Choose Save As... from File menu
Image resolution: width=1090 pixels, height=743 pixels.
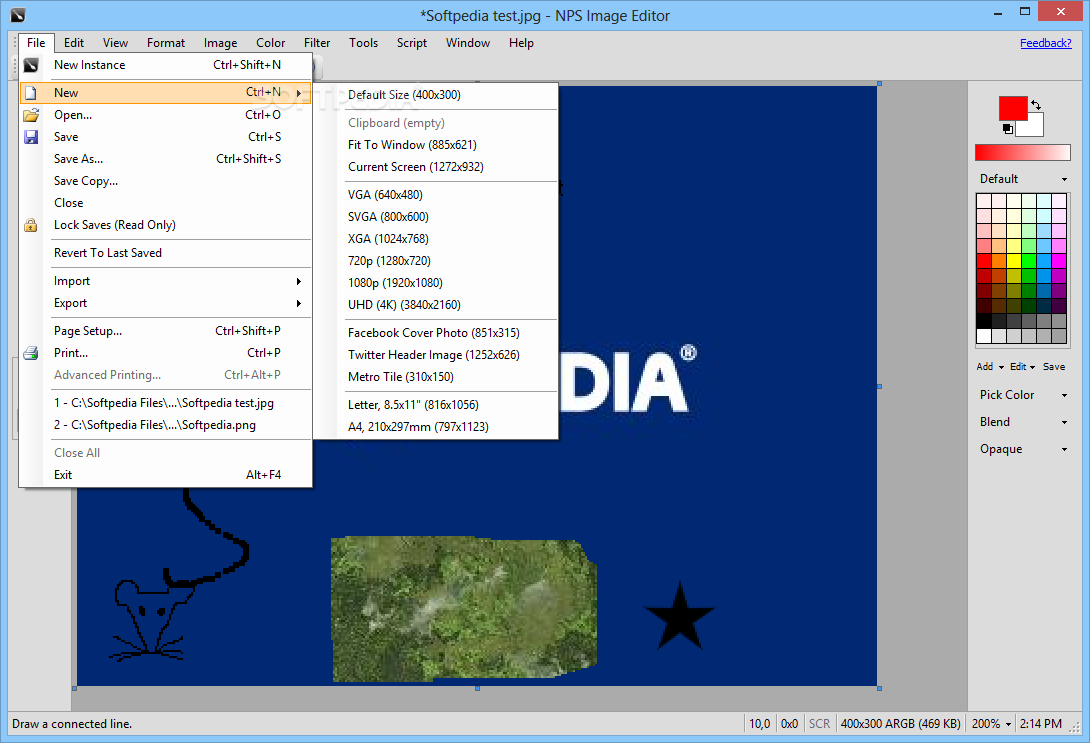pos(165,159)
